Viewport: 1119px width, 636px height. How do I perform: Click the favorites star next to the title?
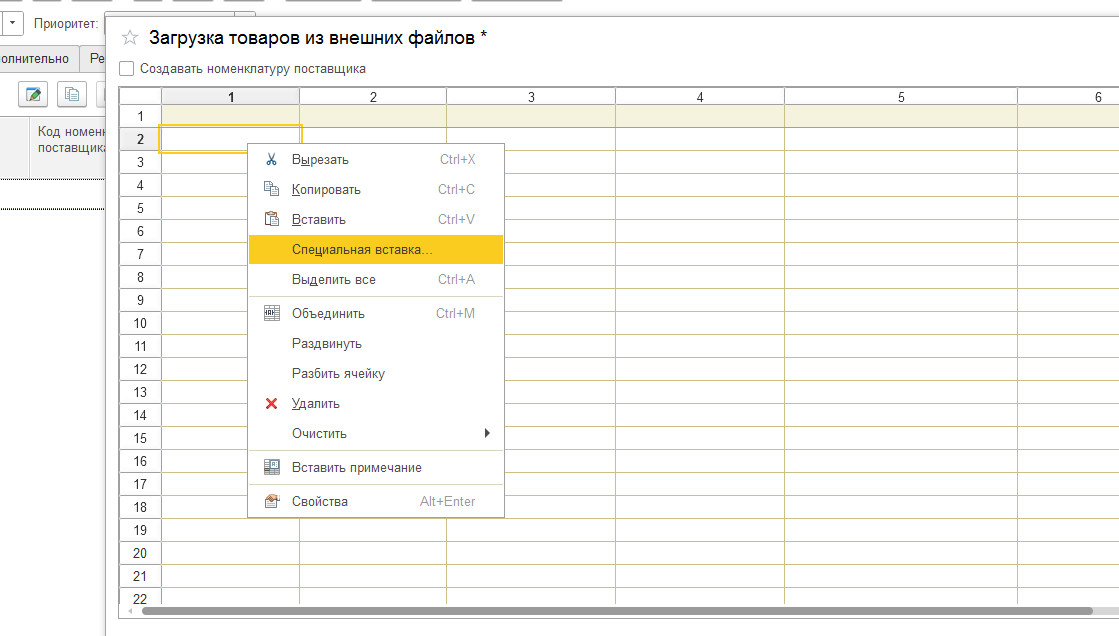(x=129, y=38)
